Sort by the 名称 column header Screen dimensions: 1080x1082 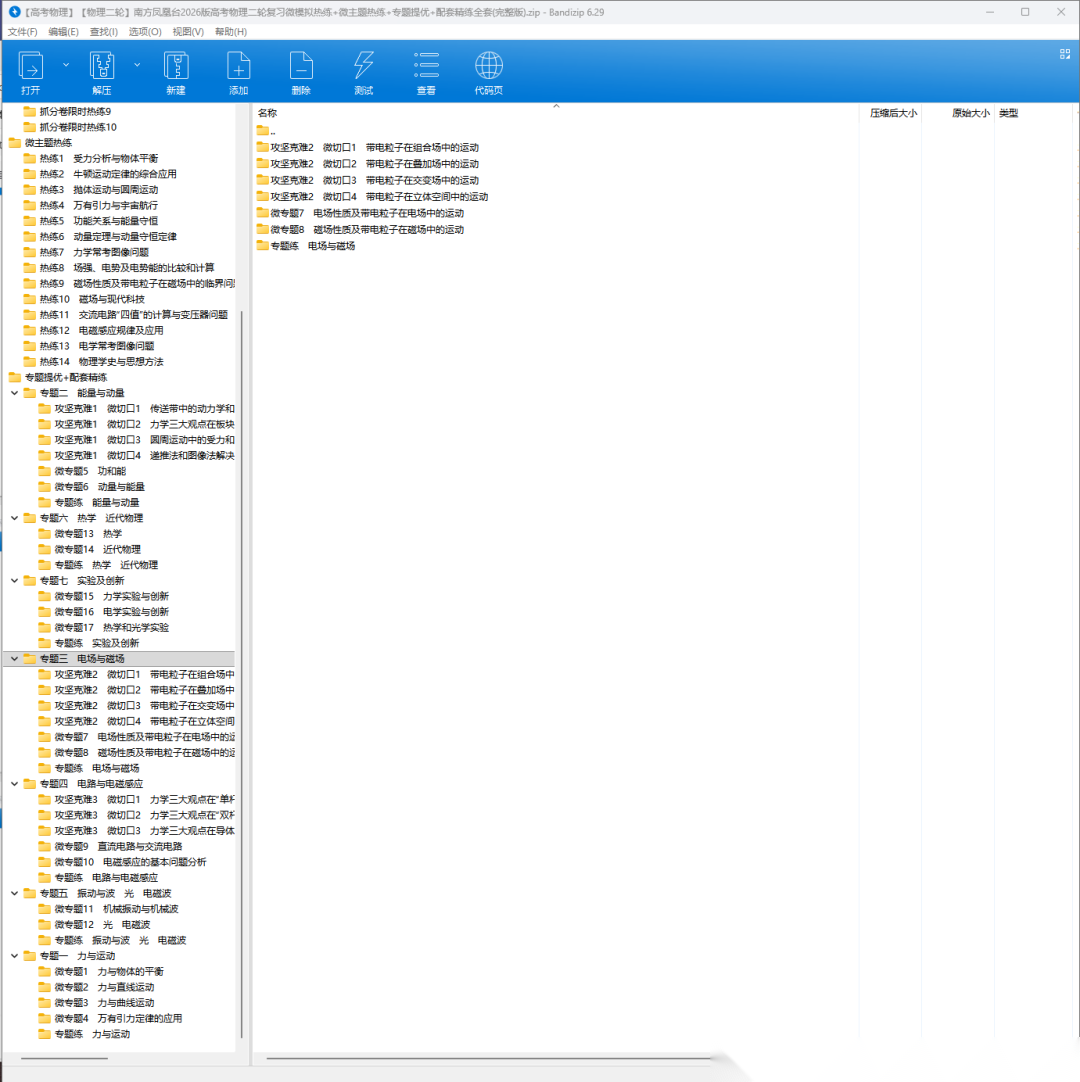[x=267, y=113]
